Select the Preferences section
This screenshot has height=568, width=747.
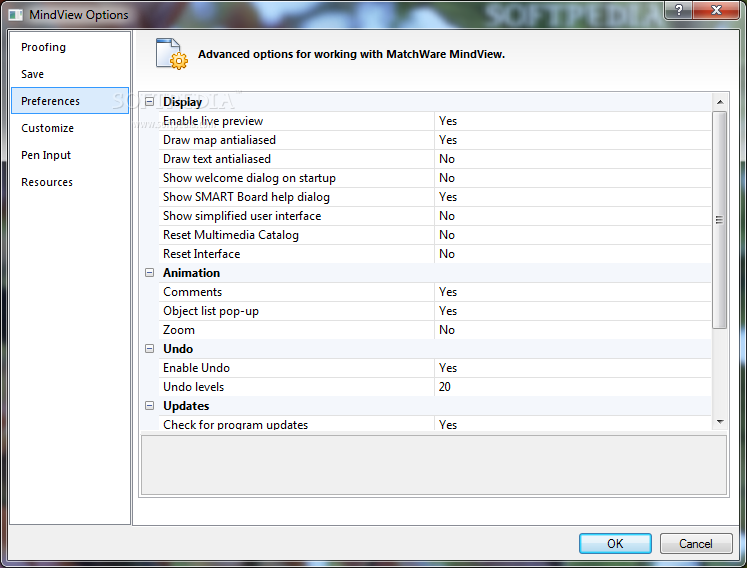point(70,101)
